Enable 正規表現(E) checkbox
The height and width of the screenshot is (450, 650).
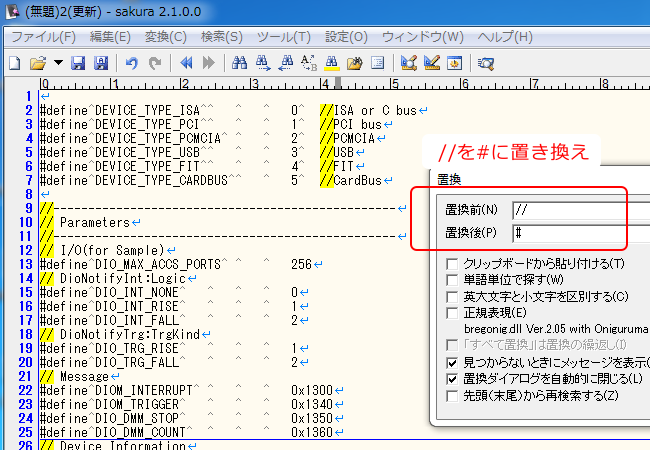(x=452, y=313)
